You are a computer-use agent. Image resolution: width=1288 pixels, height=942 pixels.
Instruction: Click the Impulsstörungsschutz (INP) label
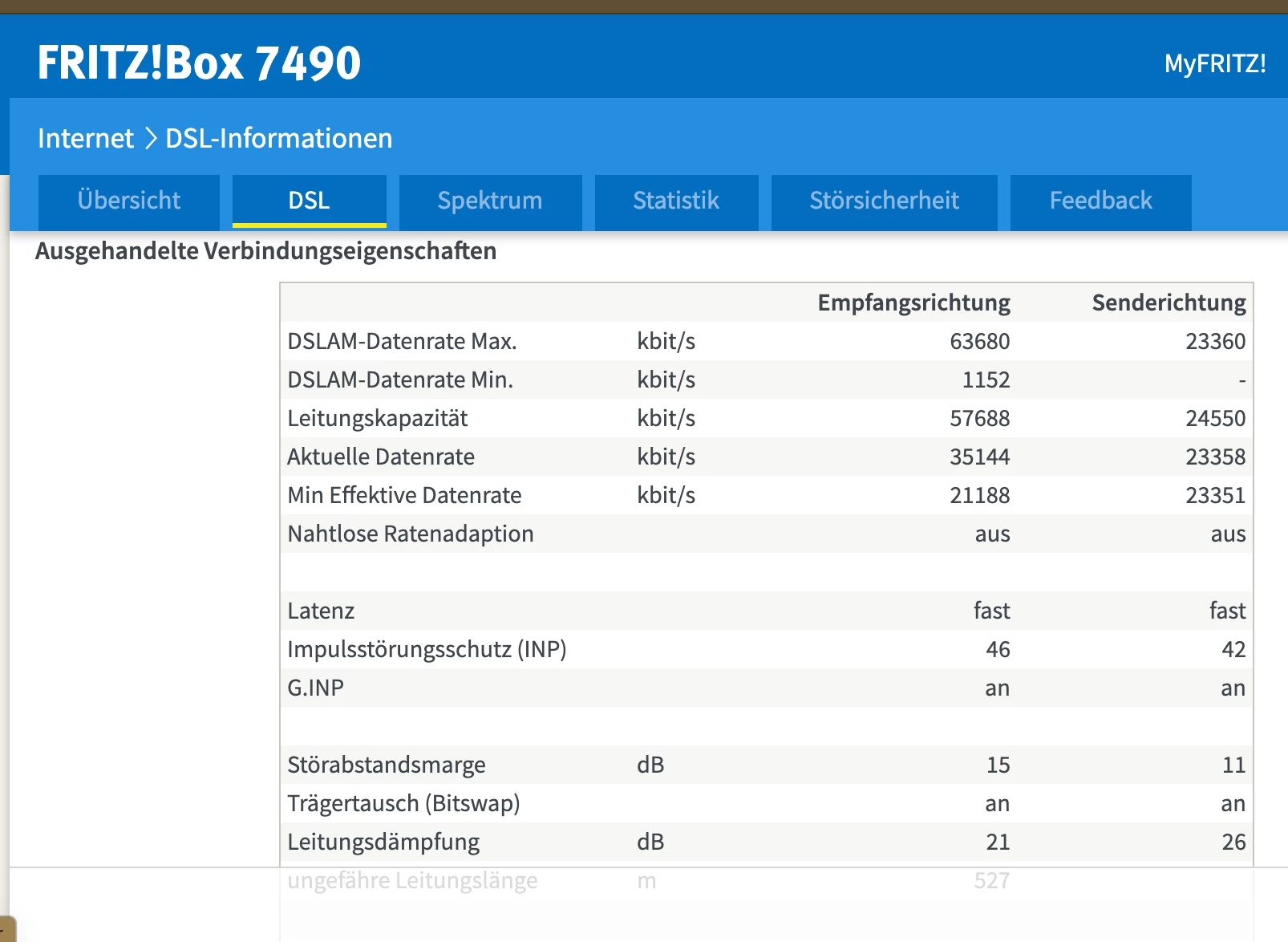coord(427,649)
